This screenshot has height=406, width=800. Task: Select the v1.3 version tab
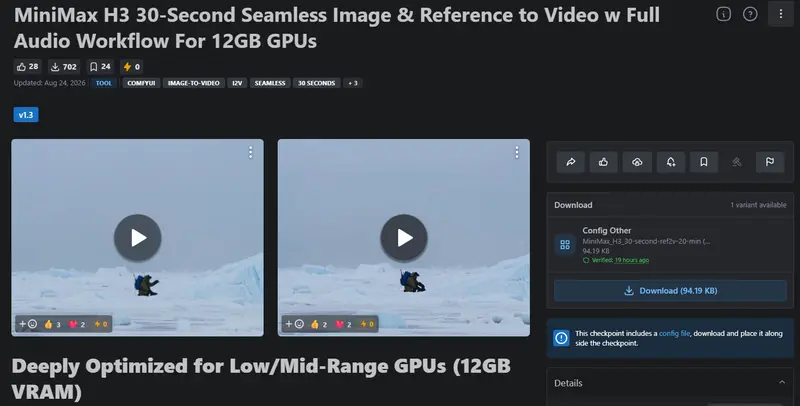26,115
